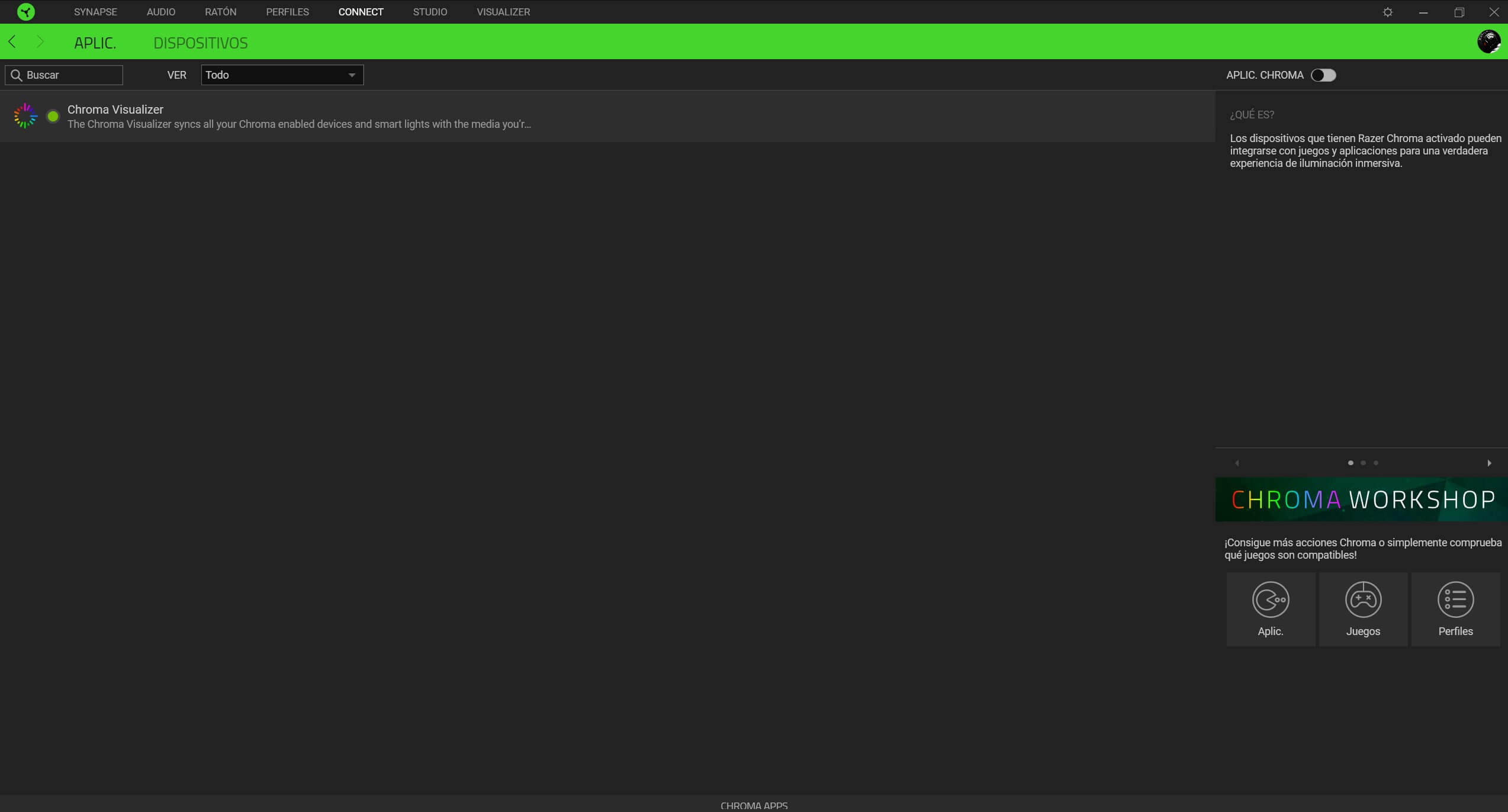Close the Razer Synapse window
This screenshot has width=1508, height=812.
[x=1494, y=12]
